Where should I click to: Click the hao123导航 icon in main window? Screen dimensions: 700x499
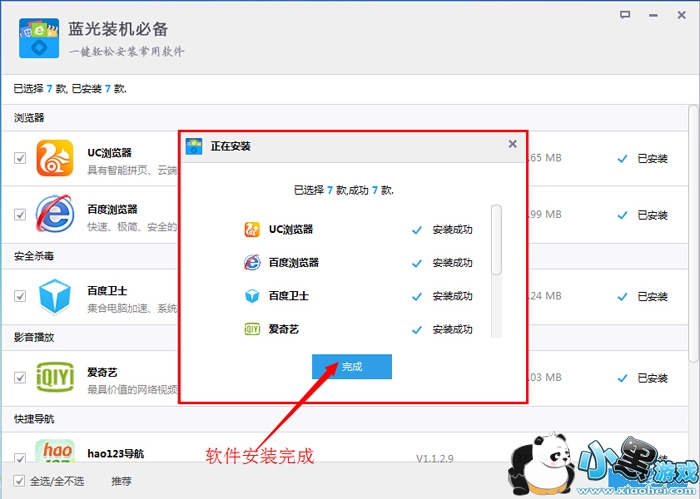click(x=54, y=451)
